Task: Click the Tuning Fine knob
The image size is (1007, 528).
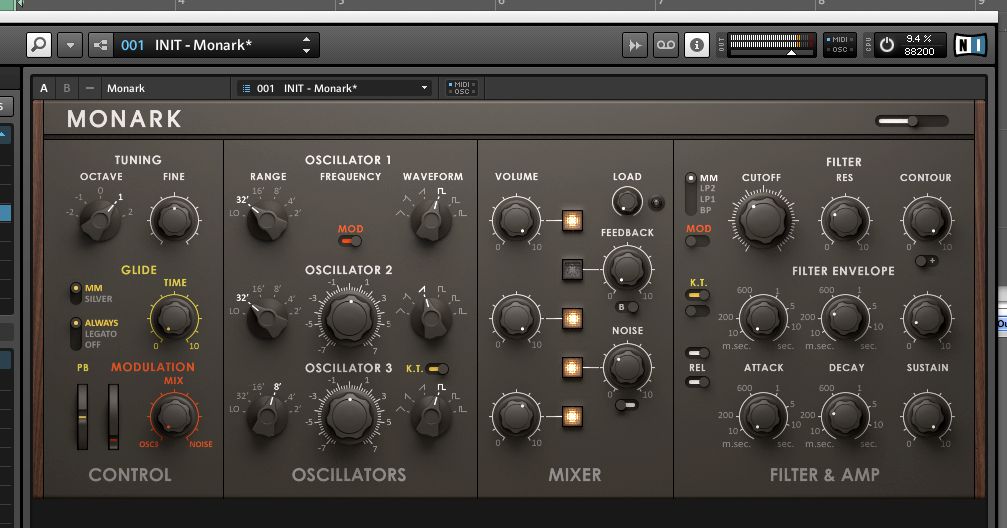Action: (x=174, y=220)
